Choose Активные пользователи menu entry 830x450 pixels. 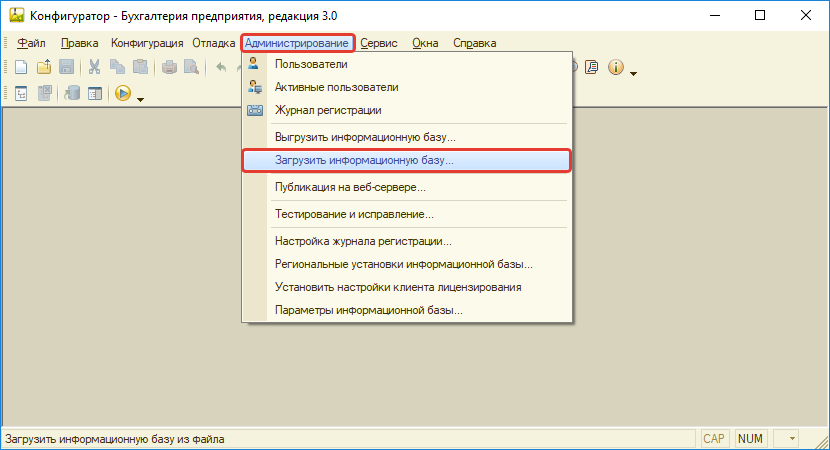pos(407,87)
